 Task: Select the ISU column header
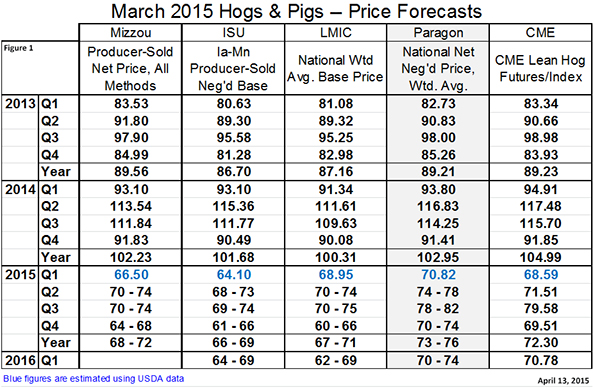(x=233, y=33)
